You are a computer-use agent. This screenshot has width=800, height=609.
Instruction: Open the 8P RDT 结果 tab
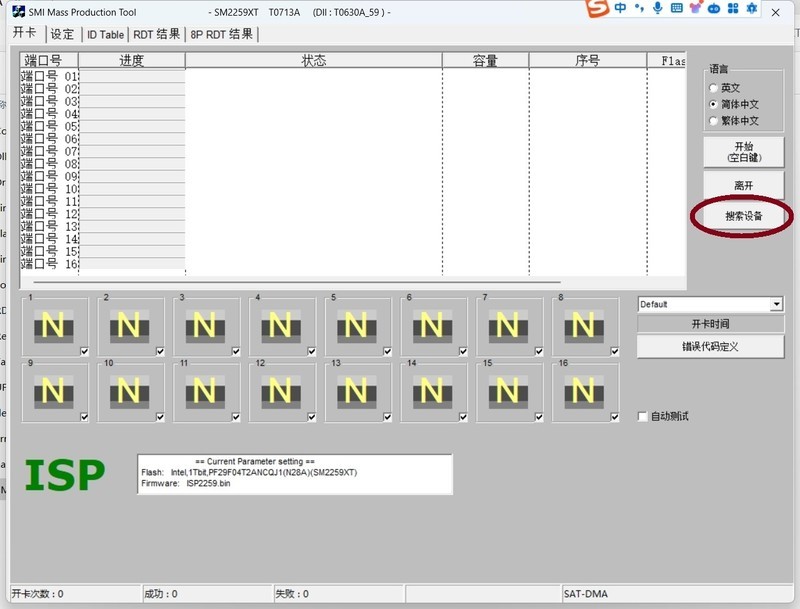coord(222,34)
